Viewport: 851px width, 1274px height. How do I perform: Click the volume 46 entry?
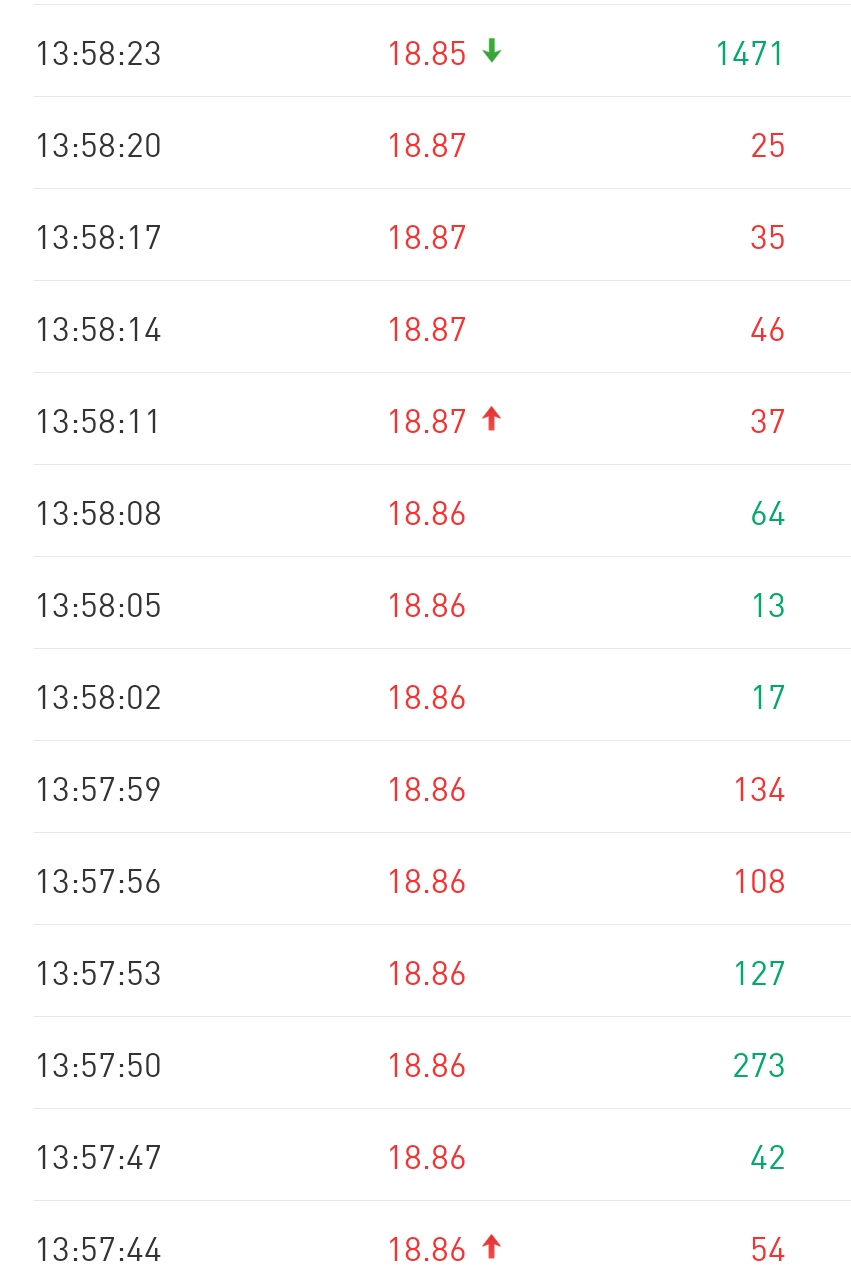[x=768, y=330]
